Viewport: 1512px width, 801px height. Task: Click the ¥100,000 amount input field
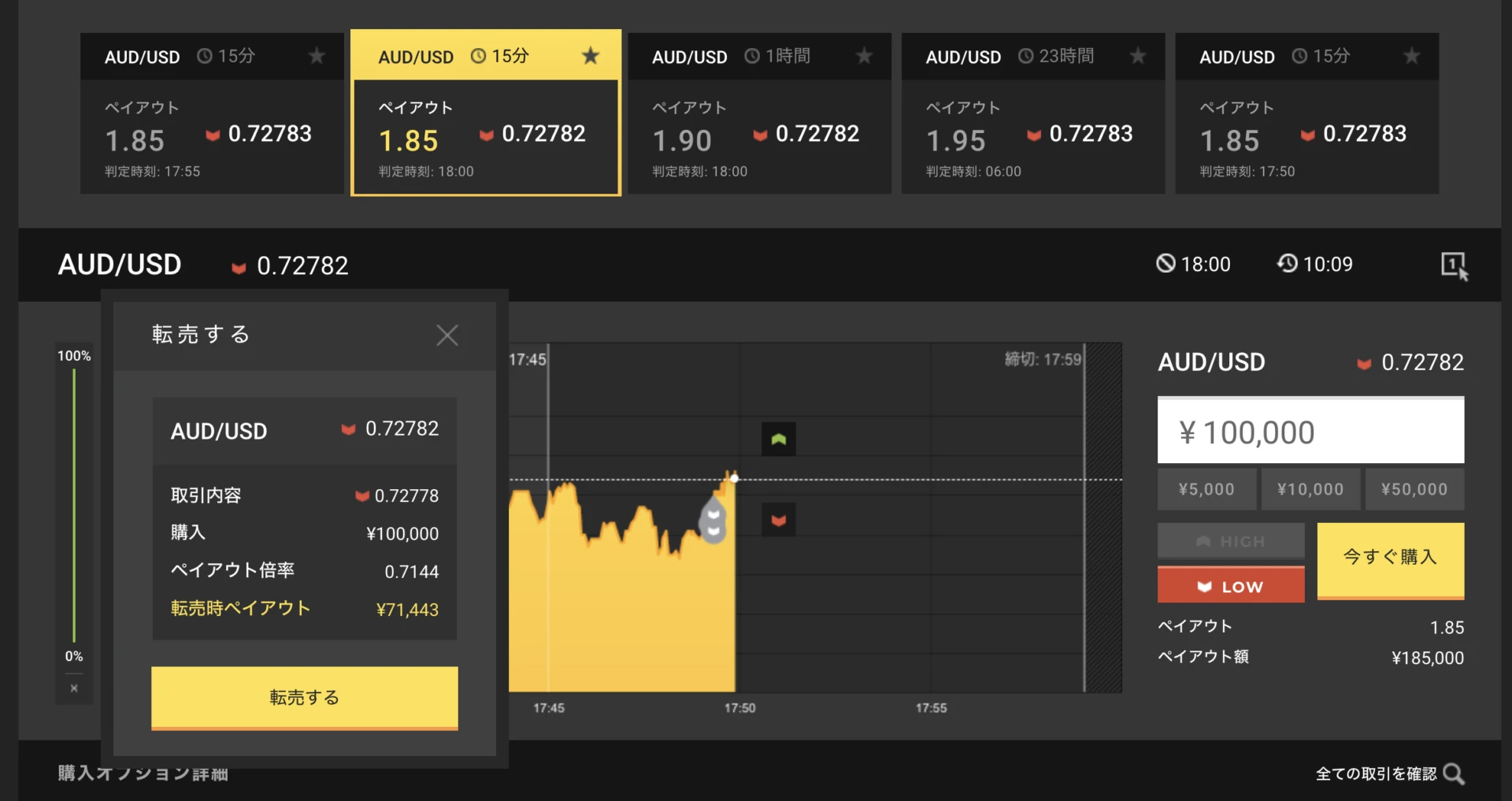1310,432
